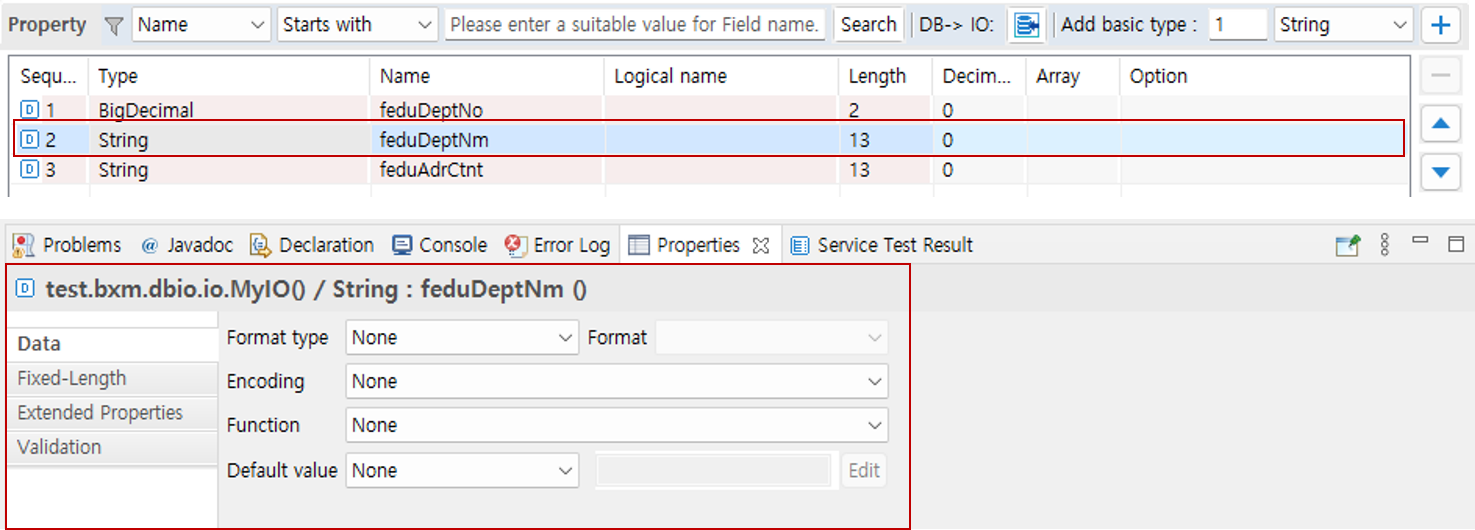Viewport: 1475px width, 530px height.
Task: Click the DB-> IO import icon
Action: pyautogui.click(x=1026, y=25)
